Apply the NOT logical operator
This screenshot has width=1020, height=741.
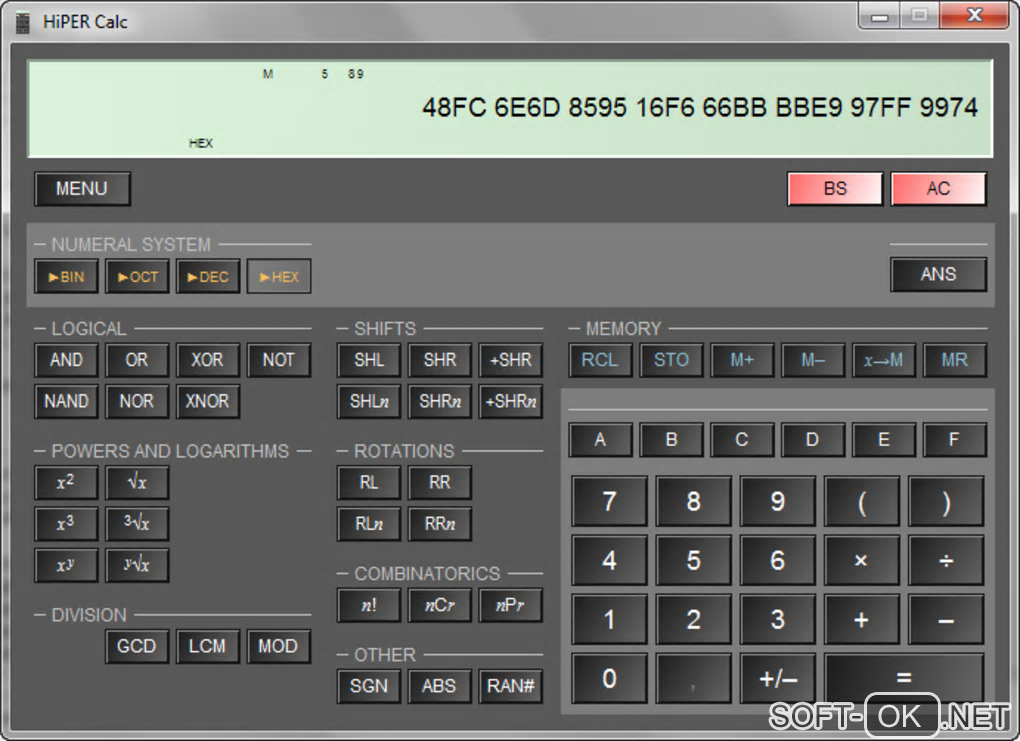(279, 360)
